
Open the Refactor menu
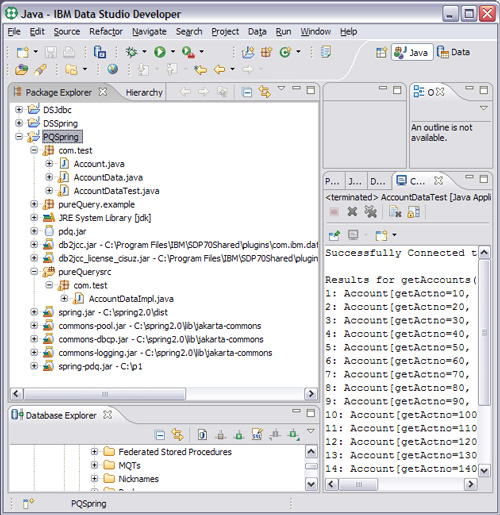point(106,32)
